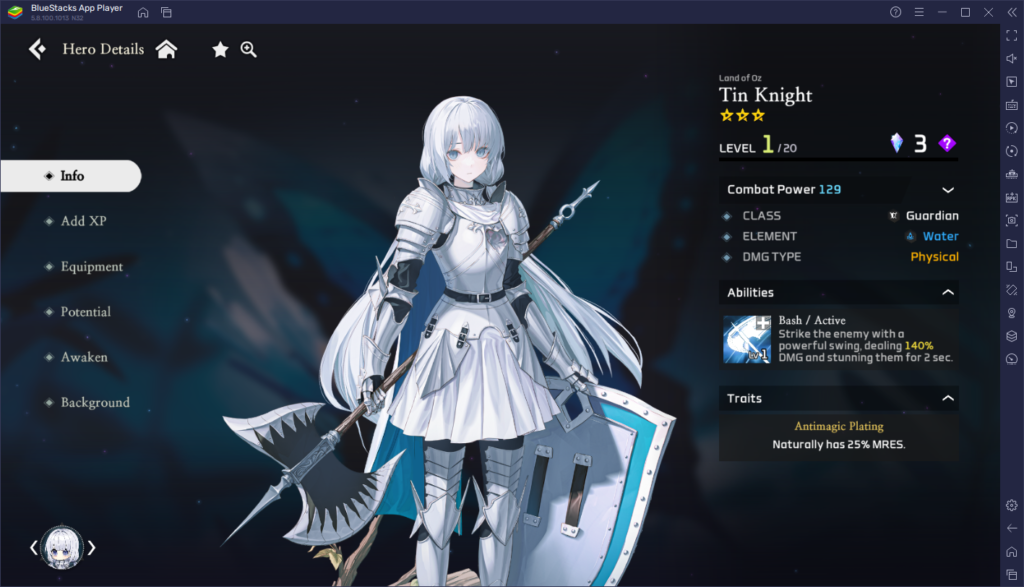Open the Awaken menu item
Screen dimensions: 1024x587
coord(84,357)
